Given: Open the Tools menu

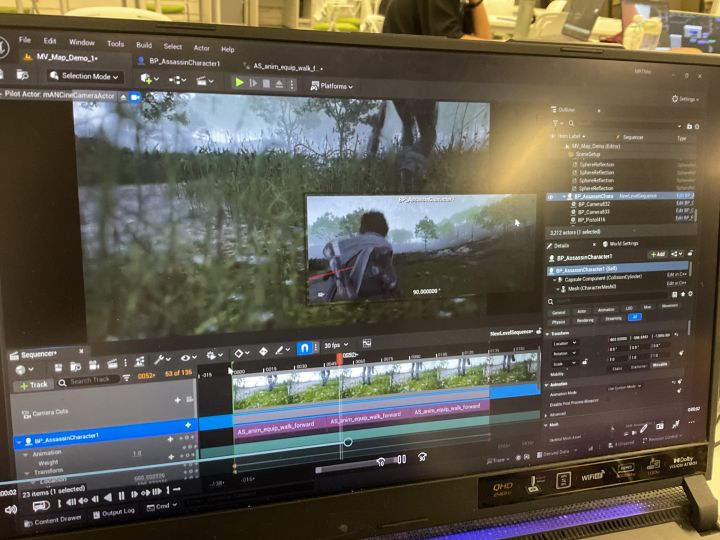Looking at the screenshot, I should coord(115,44).
